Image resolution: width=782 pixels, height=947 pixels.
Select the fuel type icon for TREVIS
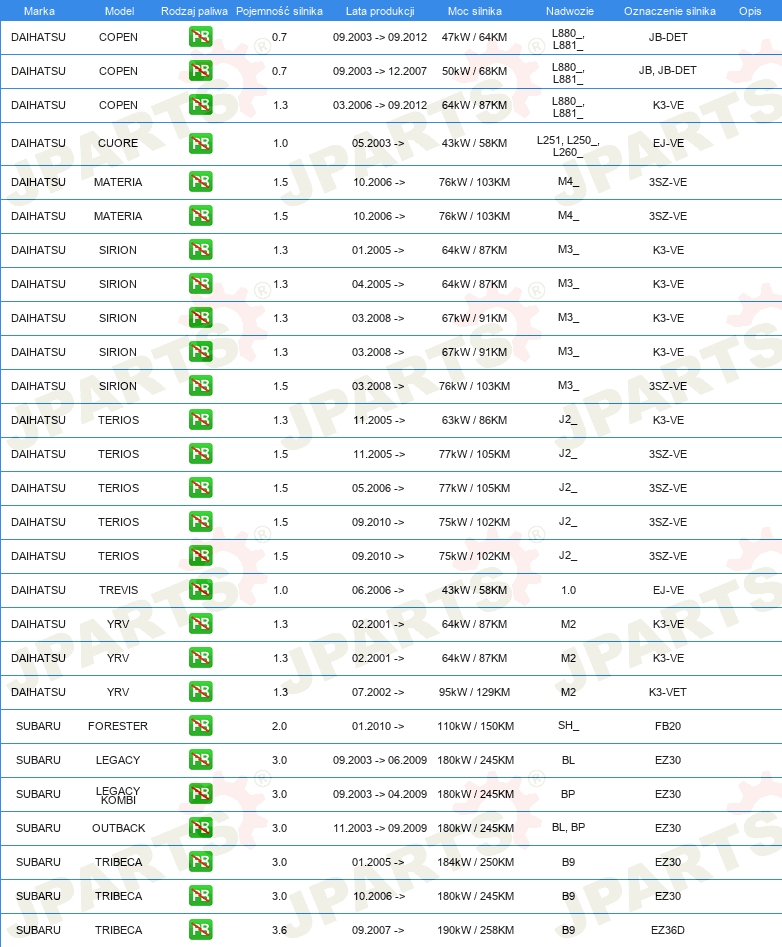(200, 589)
